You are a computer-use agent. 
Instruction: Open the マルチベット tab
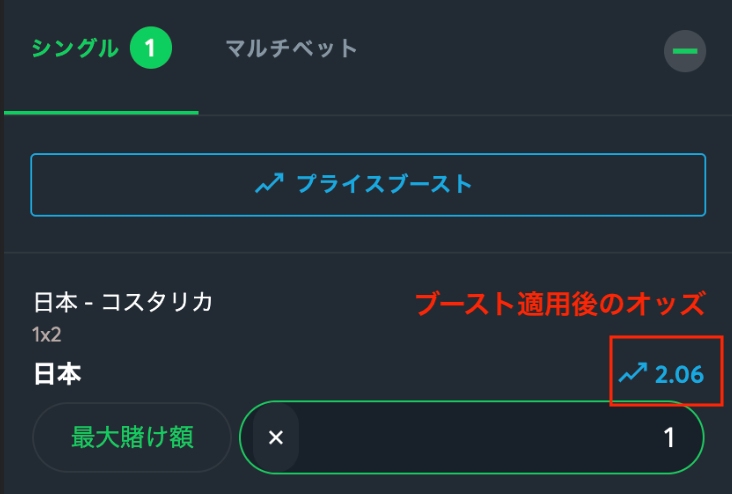(x=291, y=48)
